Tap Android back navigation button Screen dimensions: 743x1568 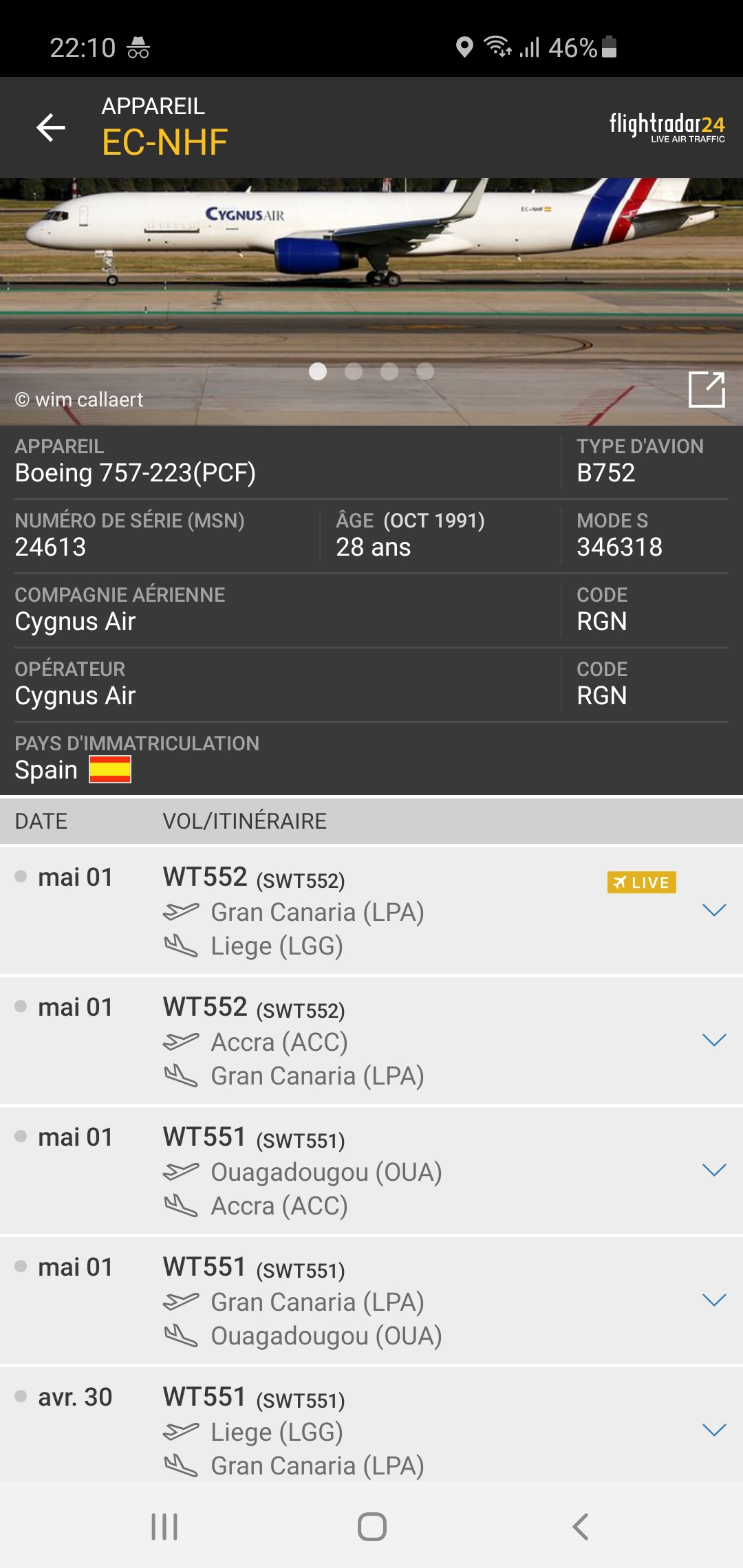click(x=581, y=1527)
